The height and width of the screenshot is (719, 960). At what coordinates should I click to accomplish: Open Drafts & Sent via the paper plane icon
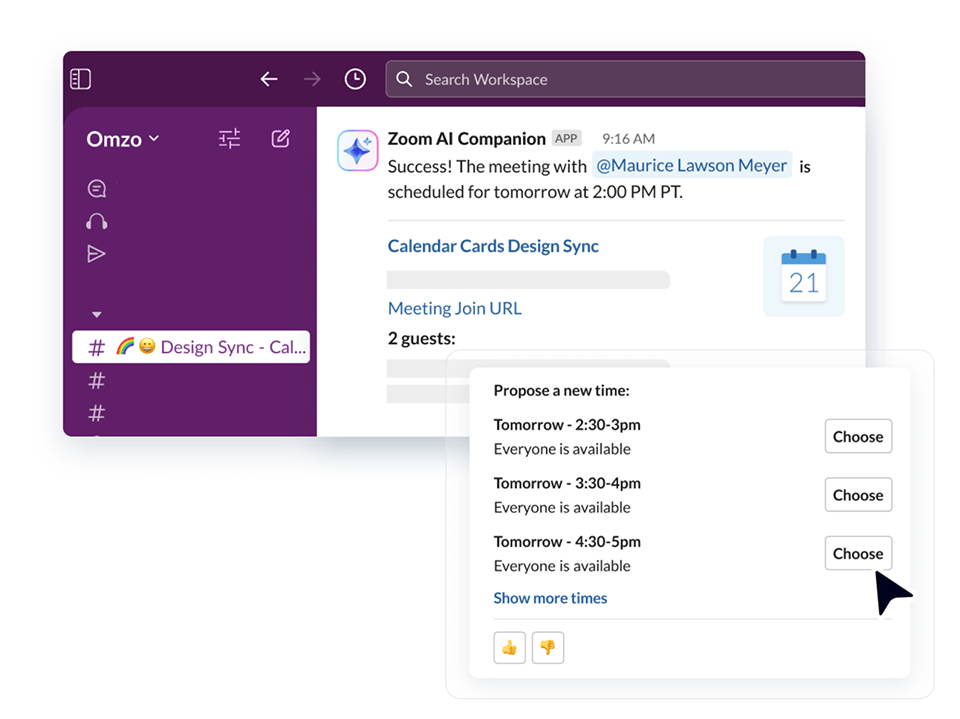[x=96, y=254]
